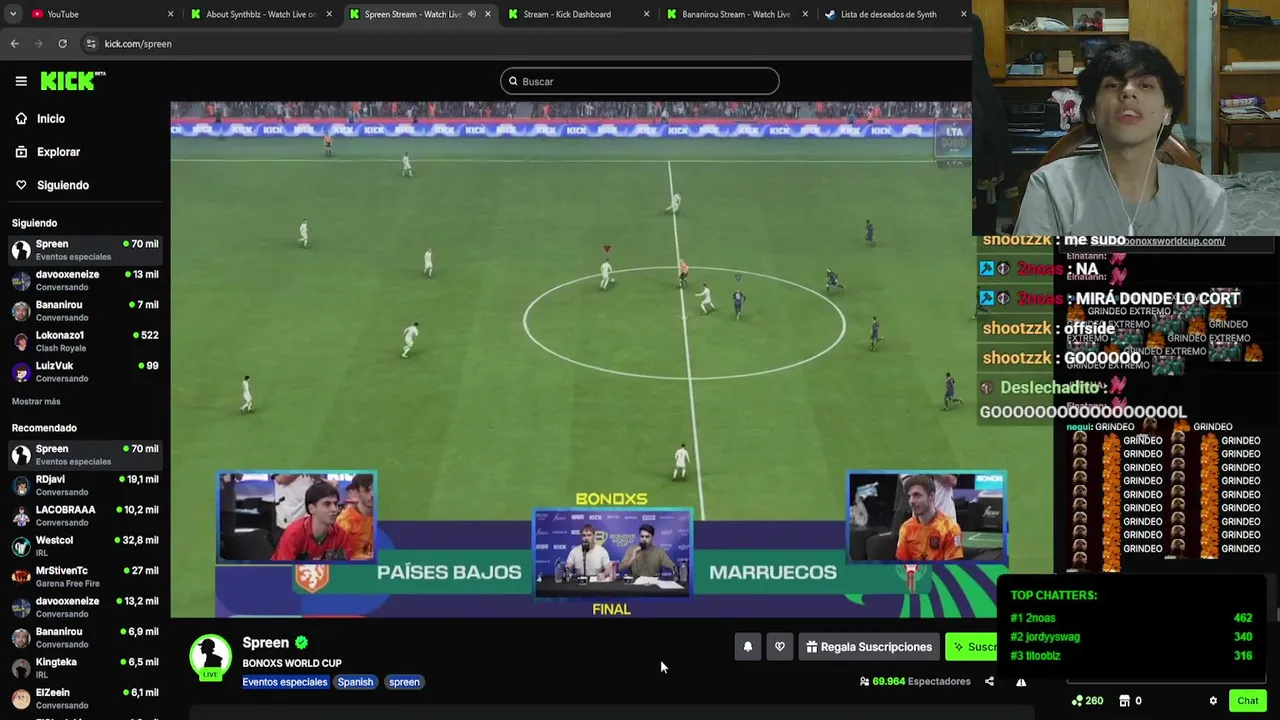Click Spreen's verified badge icon
The height and width of the screenshot is (720, 1280).
pyautogui.click(x=301, y=643)
